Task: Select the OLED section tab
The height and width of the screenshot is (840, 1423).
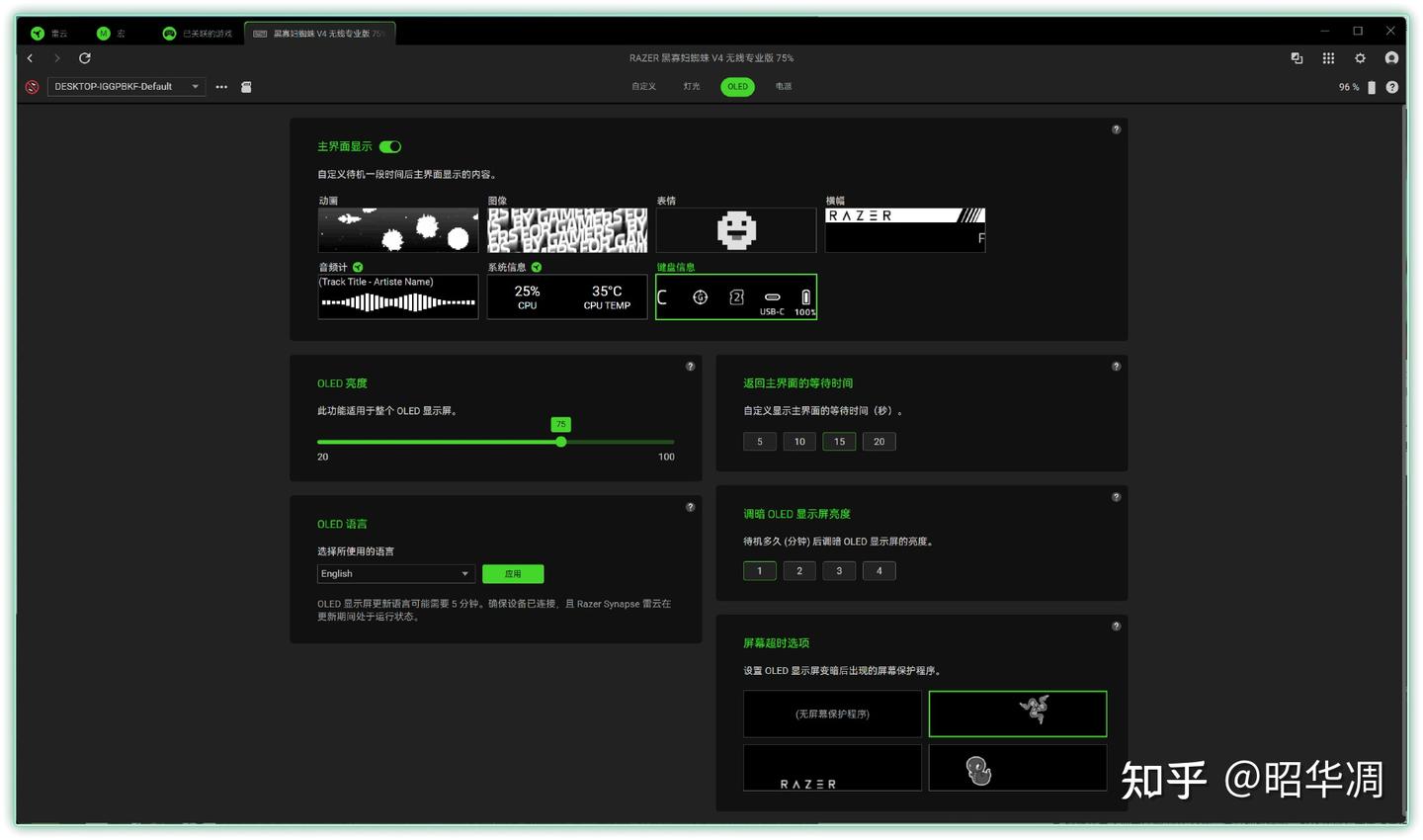Action: 738,87
